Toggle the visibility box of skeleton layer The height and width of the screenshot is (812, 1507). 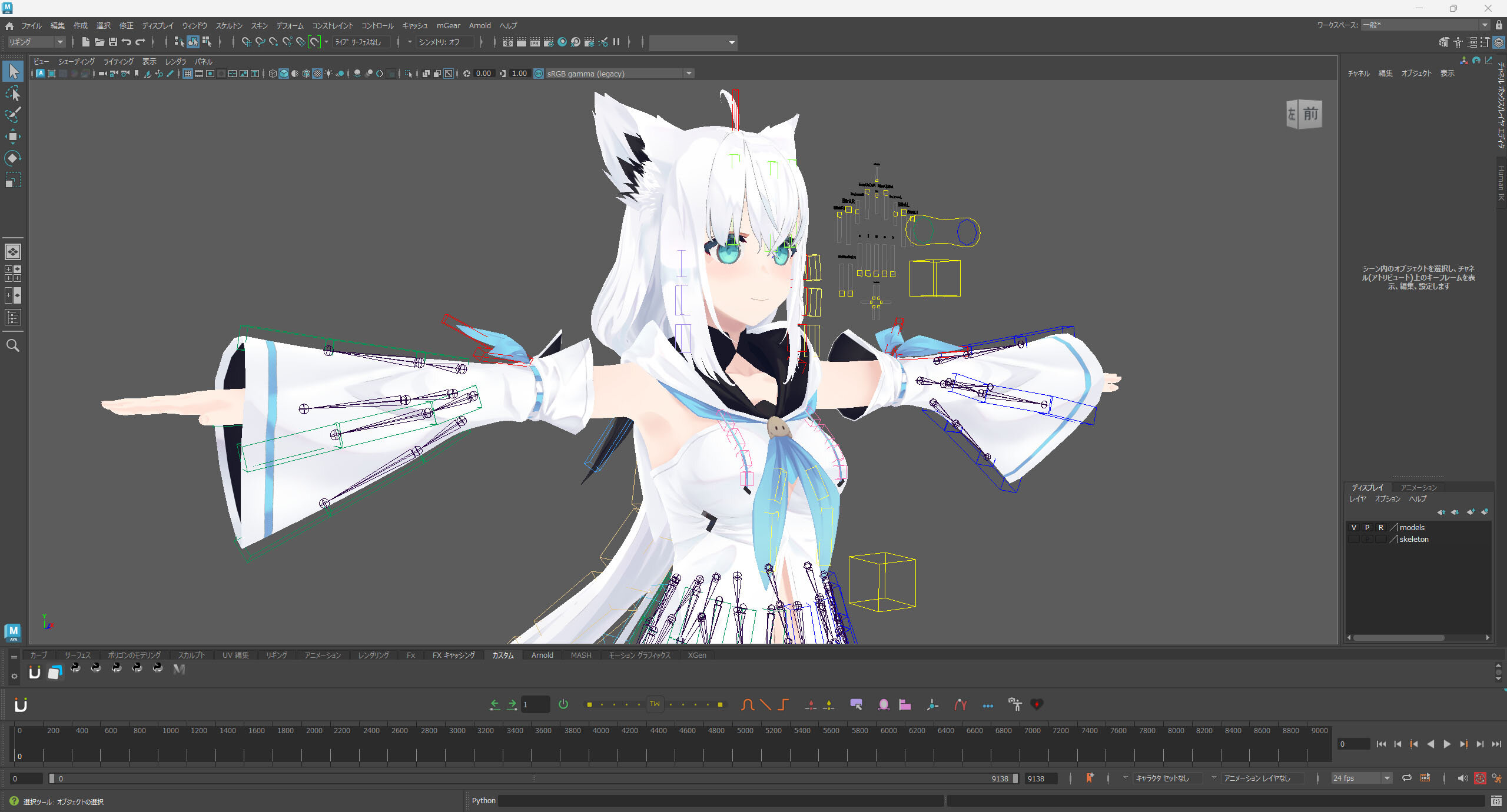tap(1353, 540)
